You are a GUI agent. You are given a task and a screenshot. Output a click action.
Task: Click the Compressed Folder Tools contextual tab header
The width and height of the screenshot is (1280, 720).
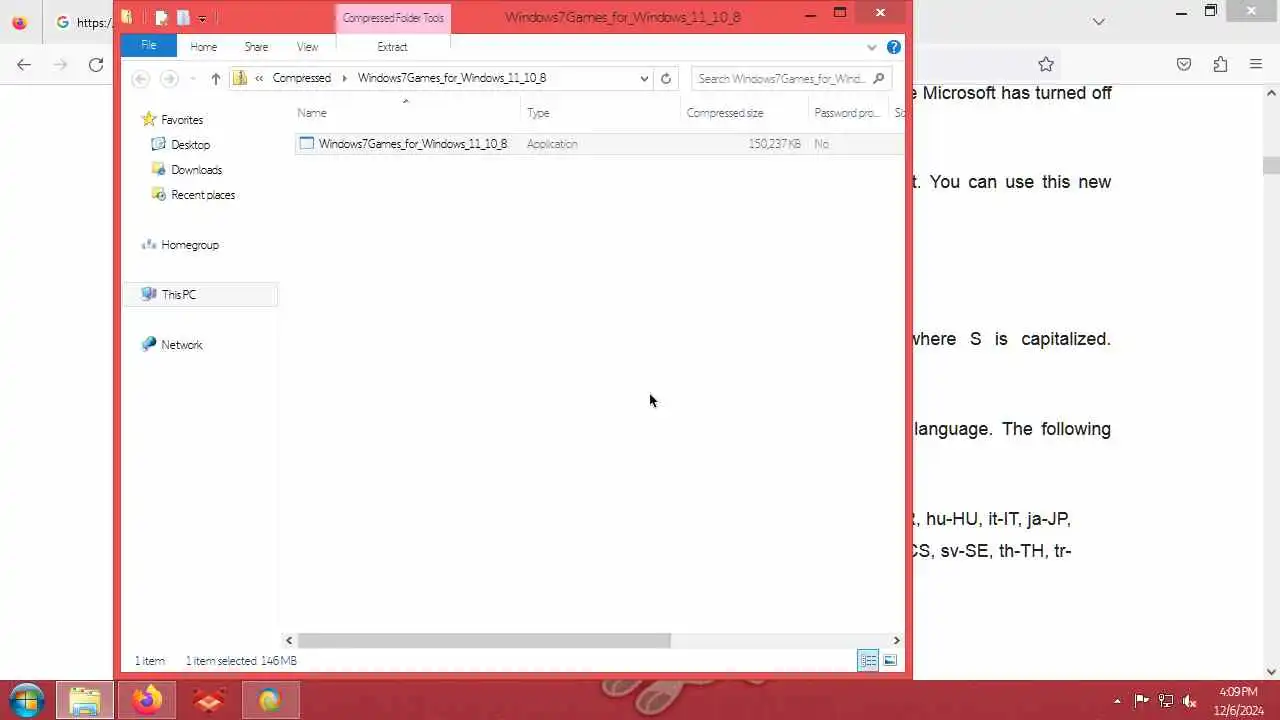[393, 18]
